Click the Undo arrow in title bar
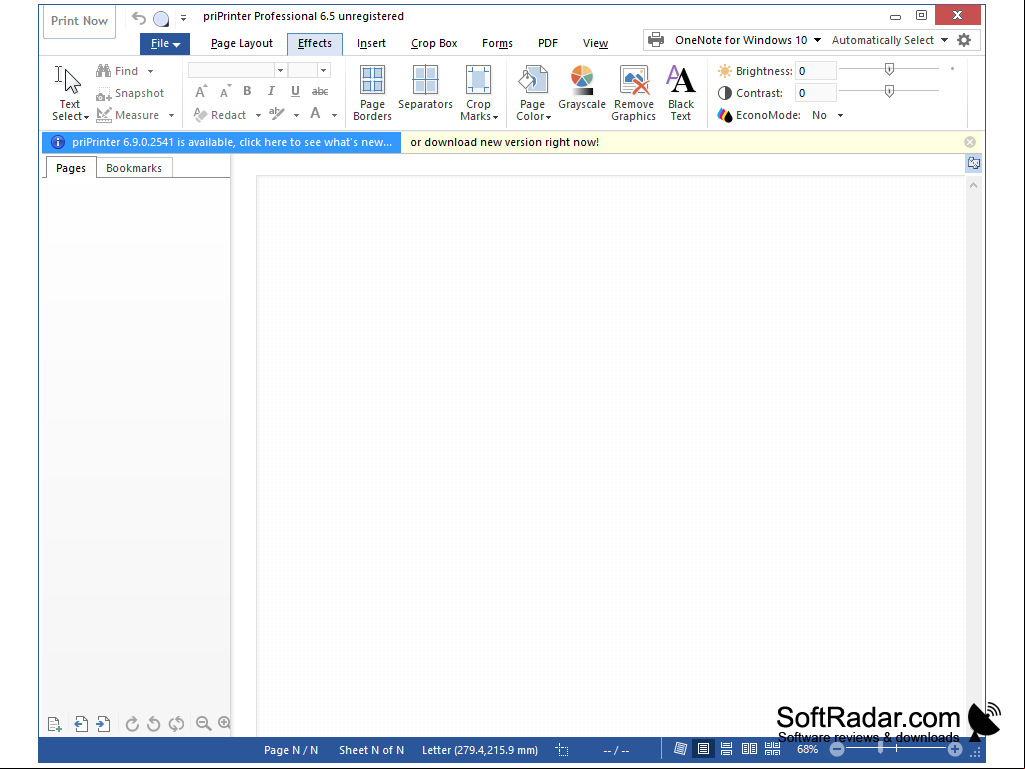The height and width of the screenshot is (769, 1025). [x=139, y=18]
